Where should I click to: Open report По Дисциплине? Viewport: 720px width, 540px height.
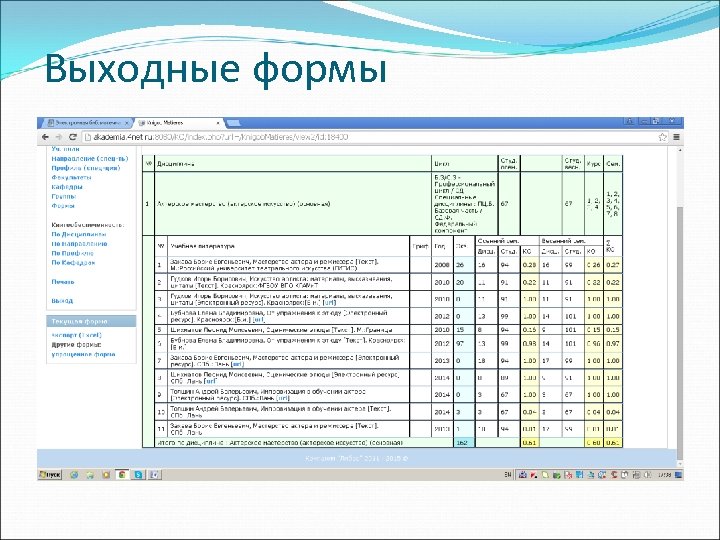[79, 234]
